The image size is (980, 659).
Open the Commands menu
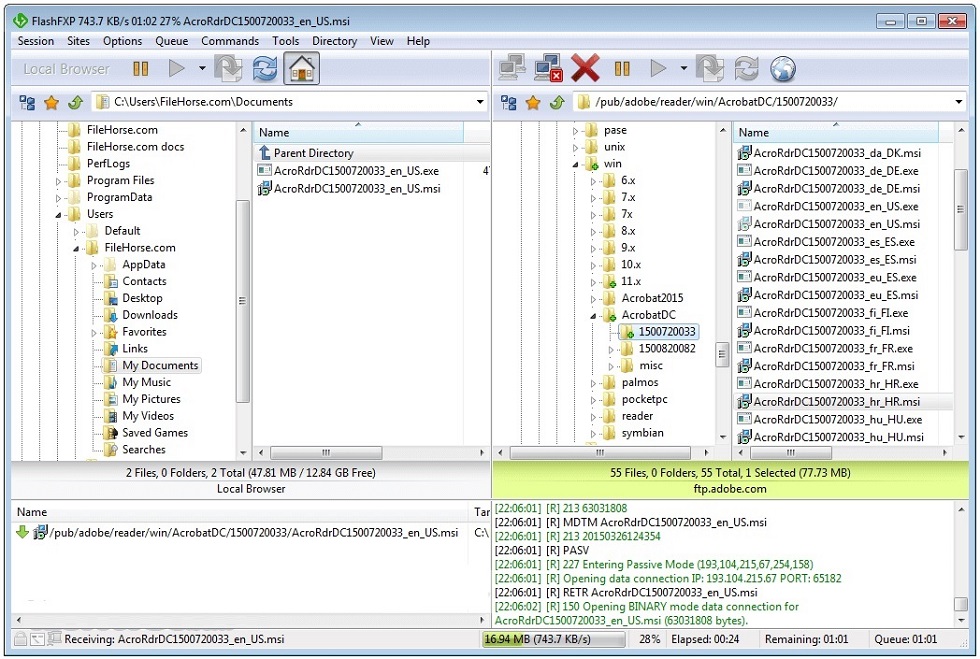pyautogui.click(x=230, y=41)
